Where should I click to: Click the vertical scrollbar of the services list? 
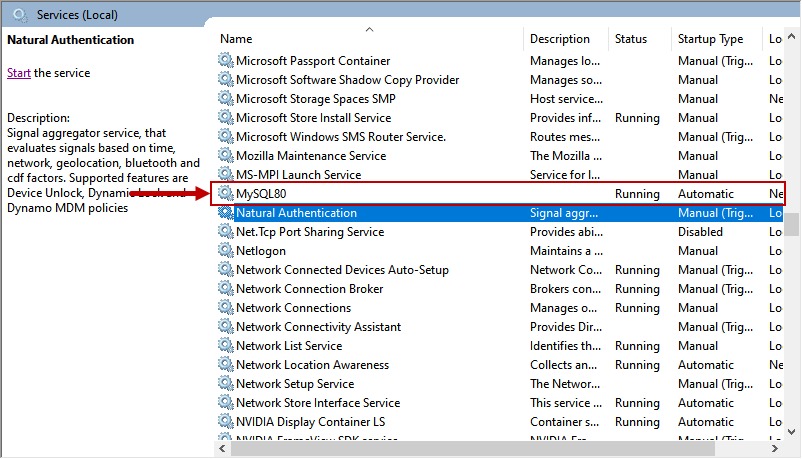click(x=792, y=300)
